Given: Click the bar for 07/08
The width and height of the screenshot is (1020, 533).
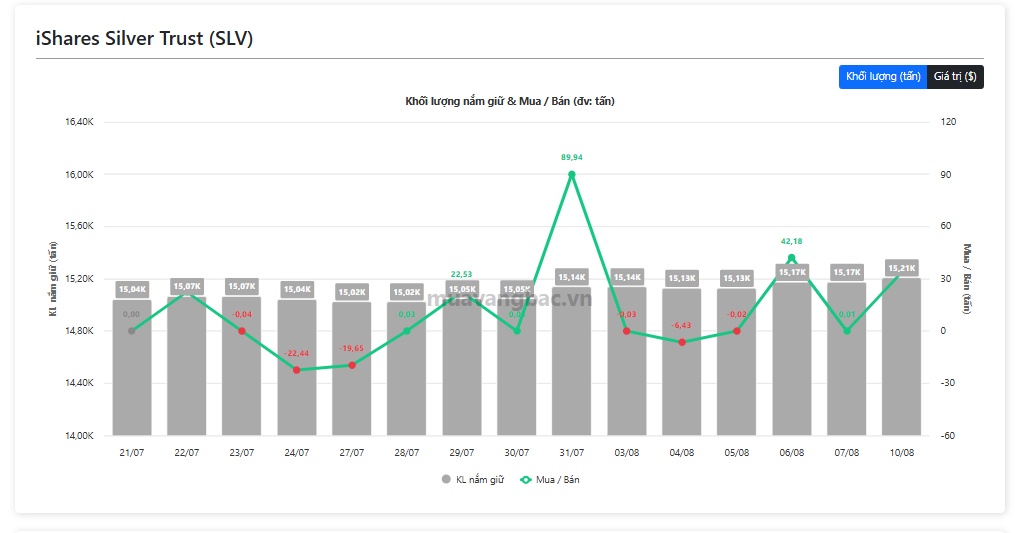Looking at the screenshot, I should 847,359.
